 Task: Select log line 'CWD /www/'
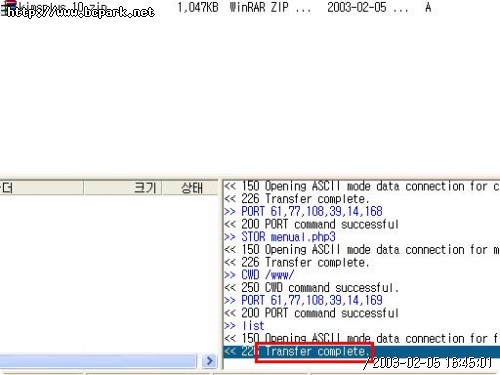(x=259, y=275)
